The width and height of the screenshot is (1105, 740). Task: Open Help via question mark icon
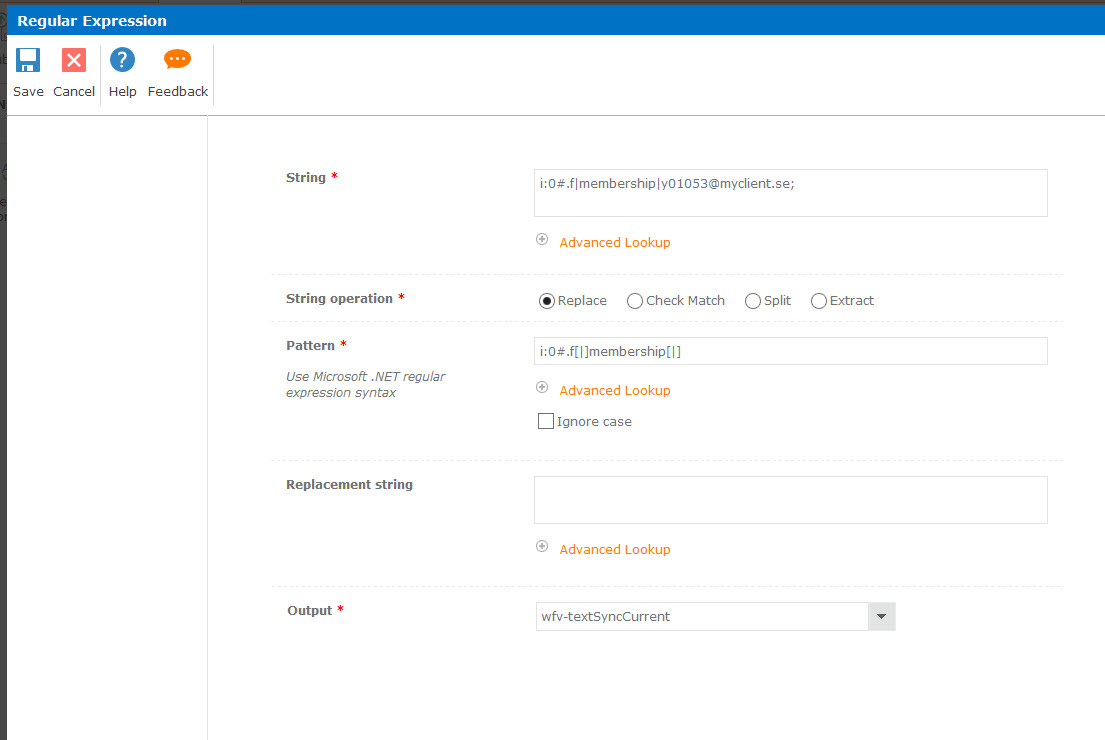[x=122, y=60]
